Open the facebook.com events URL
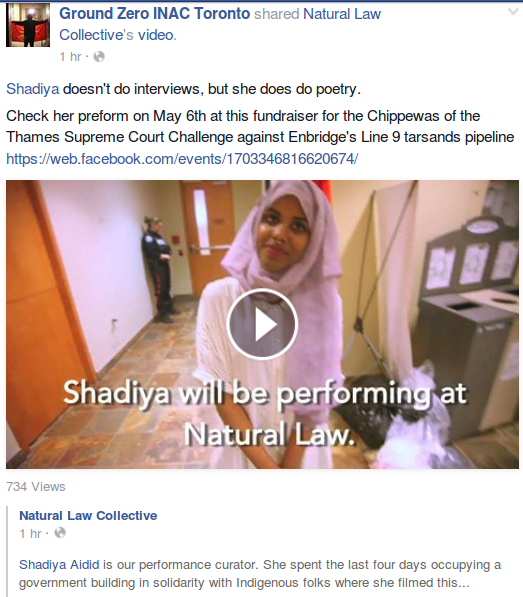523x597 pixels. pyautogui.click(x=182, y=158)
